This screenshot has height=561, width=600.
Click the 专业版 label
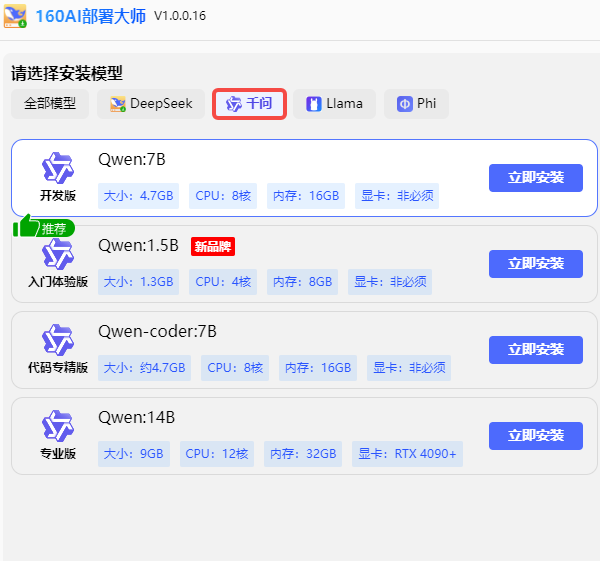pyautogui.click(x=58, y=453)
